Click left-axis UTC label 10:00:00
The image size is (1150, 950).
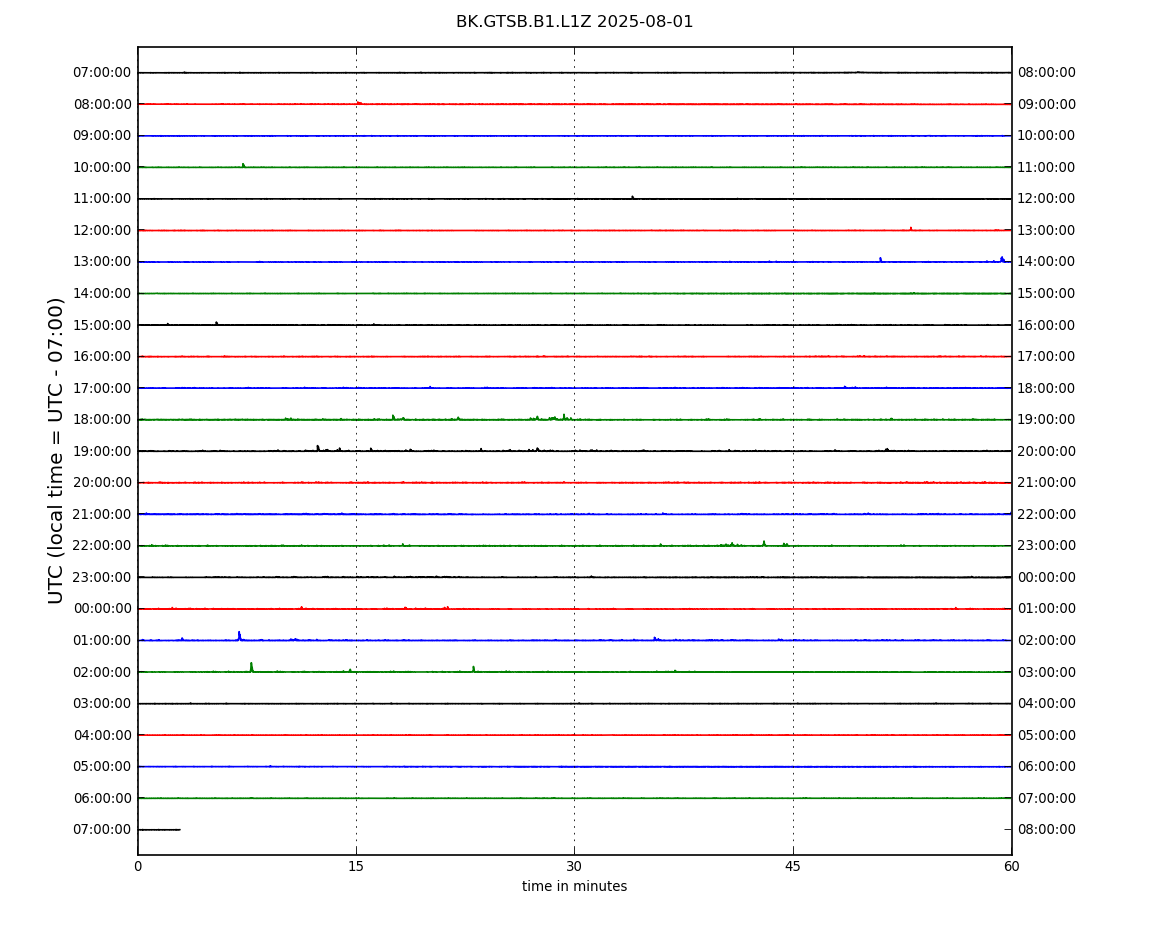coord(102,167)
